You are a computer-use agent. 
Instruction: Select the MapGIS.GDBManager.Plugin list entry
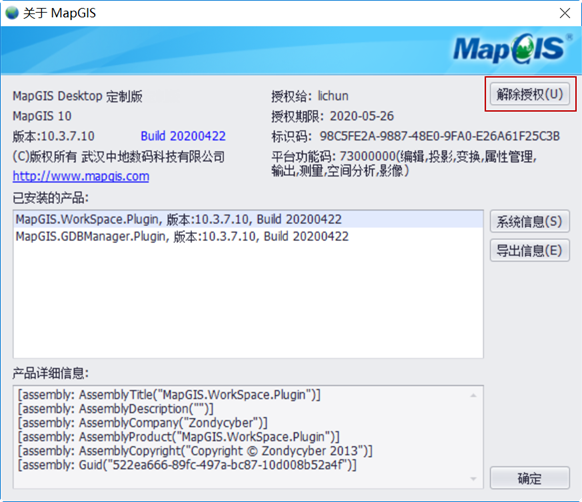click(x=248, y=237)
